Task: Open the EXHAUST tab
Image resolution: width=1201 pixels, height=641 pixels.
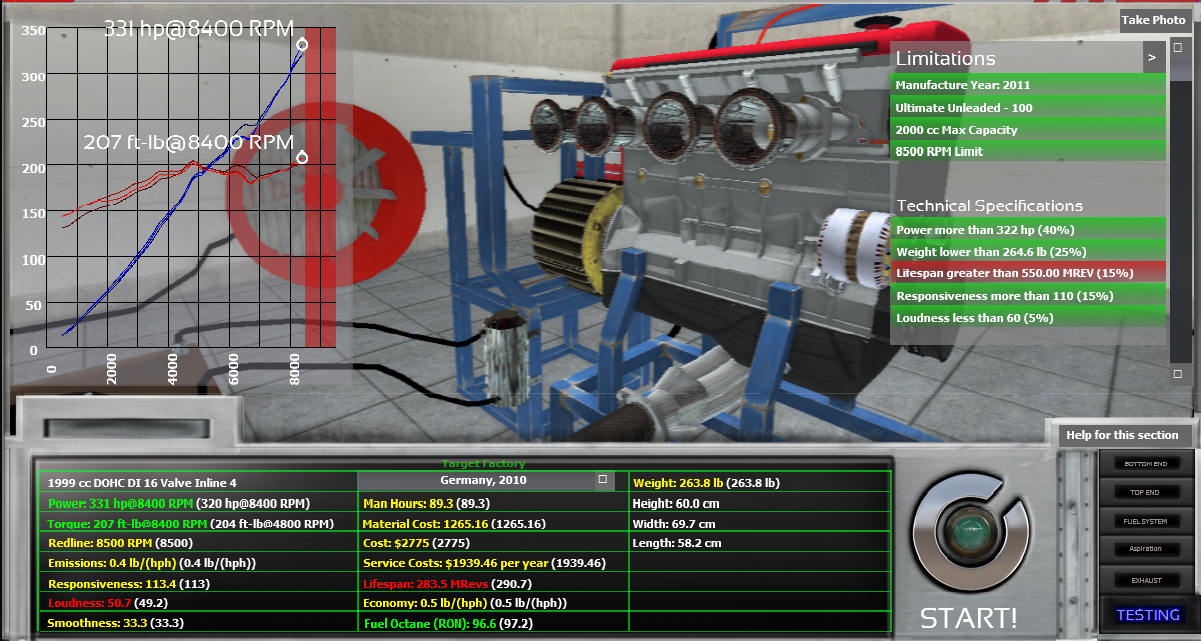Action: pyautogui.click(x=1145, y=579)
